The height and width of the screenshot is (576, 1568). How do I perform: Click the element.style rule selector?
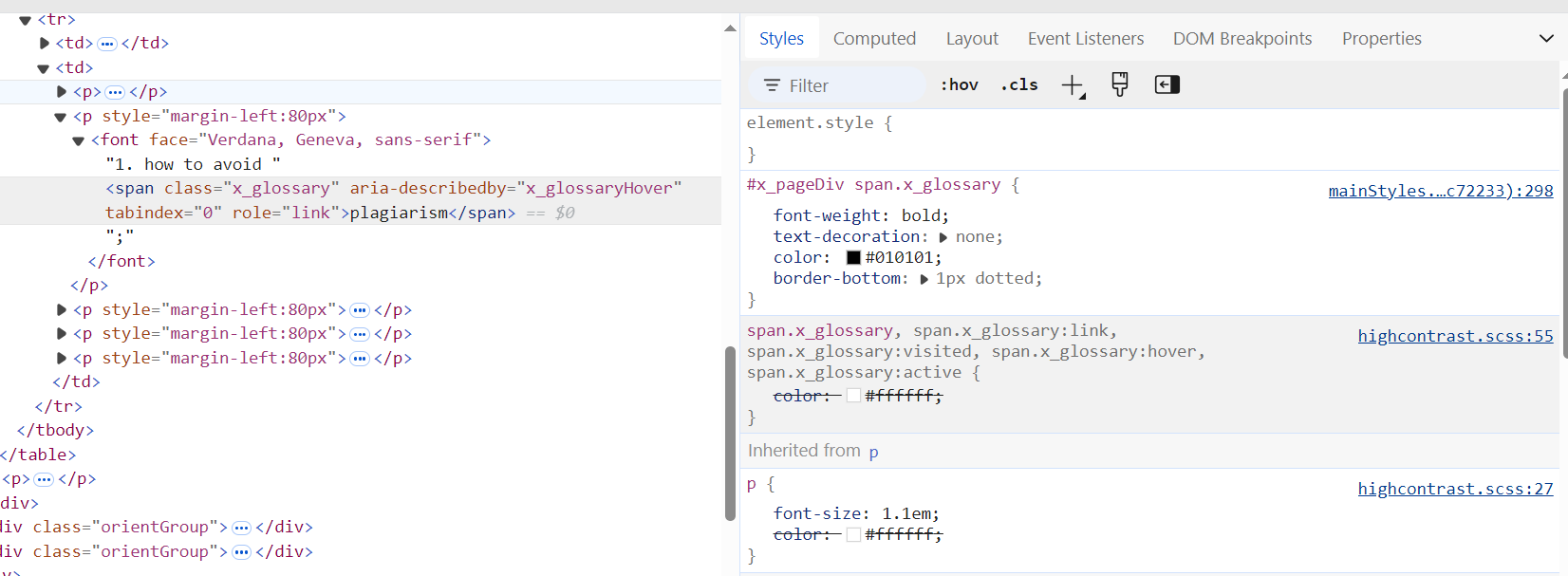point(810,122)
